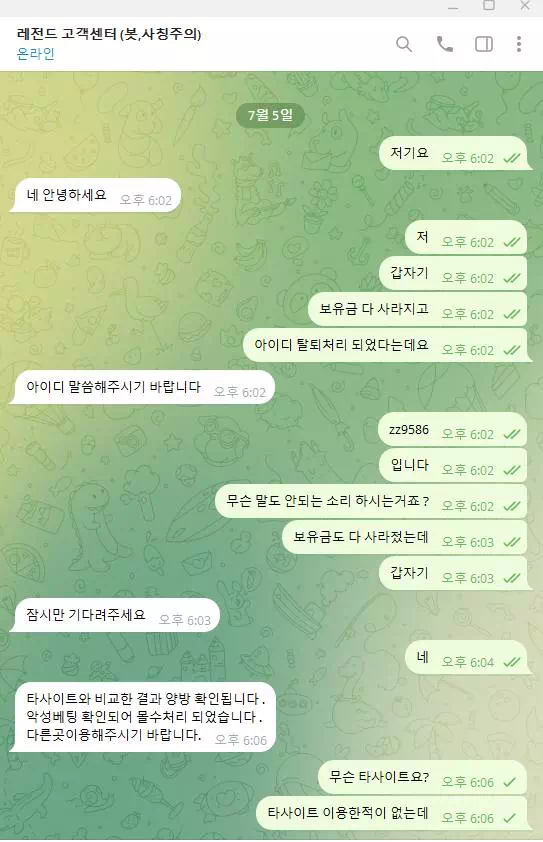
Task: Open the three-dot more options menu
Action: tap(519, 44)
